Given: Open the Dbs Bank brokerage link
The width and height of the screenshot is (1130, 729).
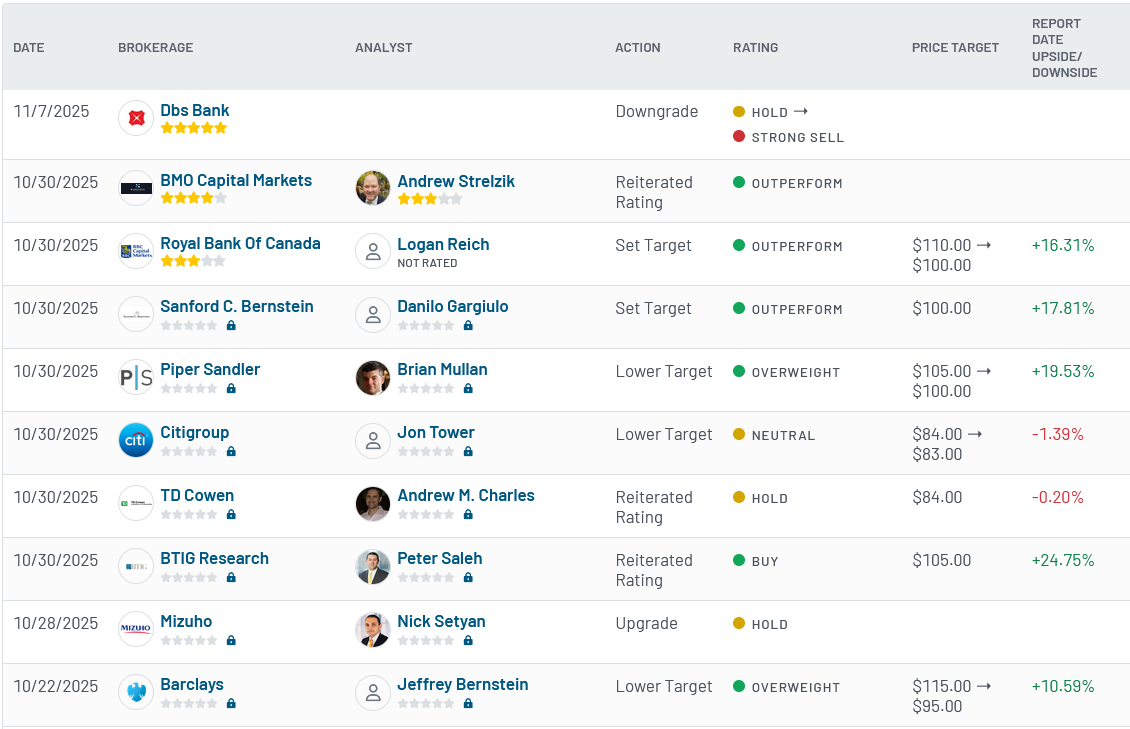Looking at the screenshot, I should pos(195,110).
